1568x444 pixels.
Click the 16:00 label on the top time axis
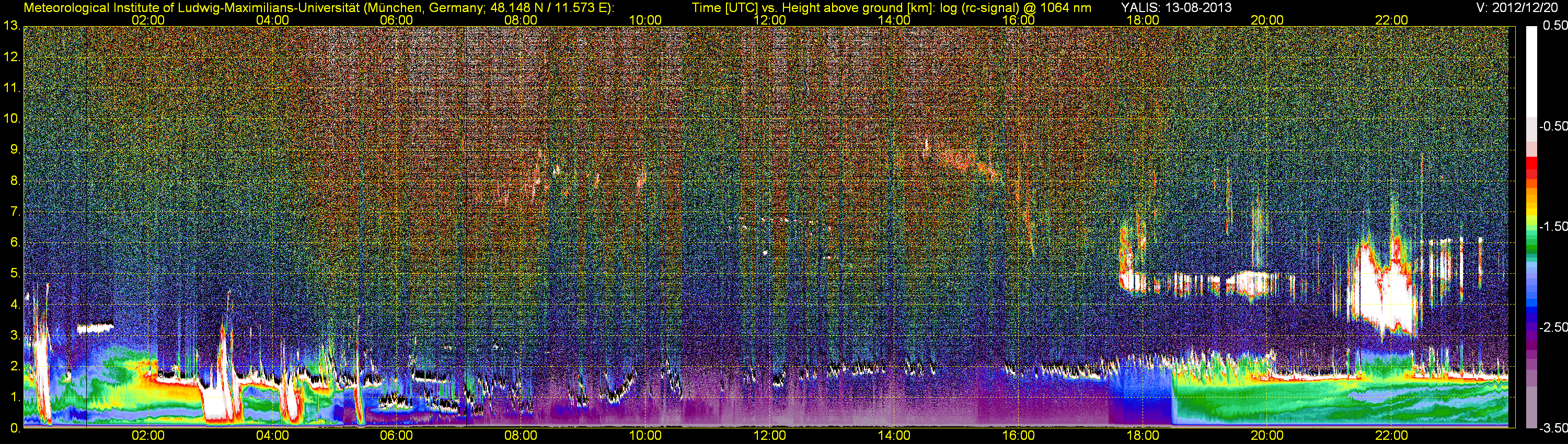coord(1018,20)
